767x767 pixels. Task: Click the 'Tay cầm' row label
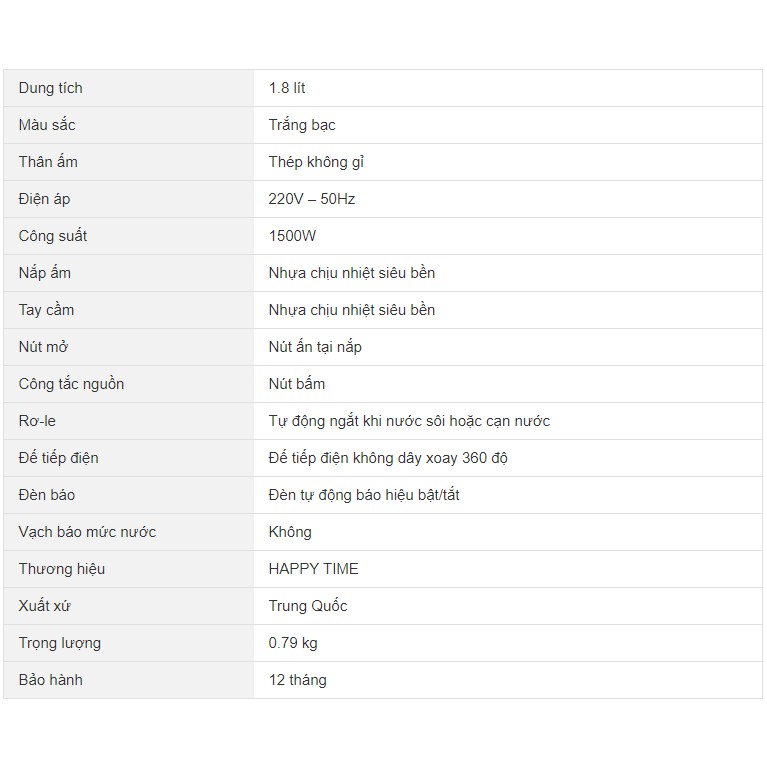(x=46, y=310)
